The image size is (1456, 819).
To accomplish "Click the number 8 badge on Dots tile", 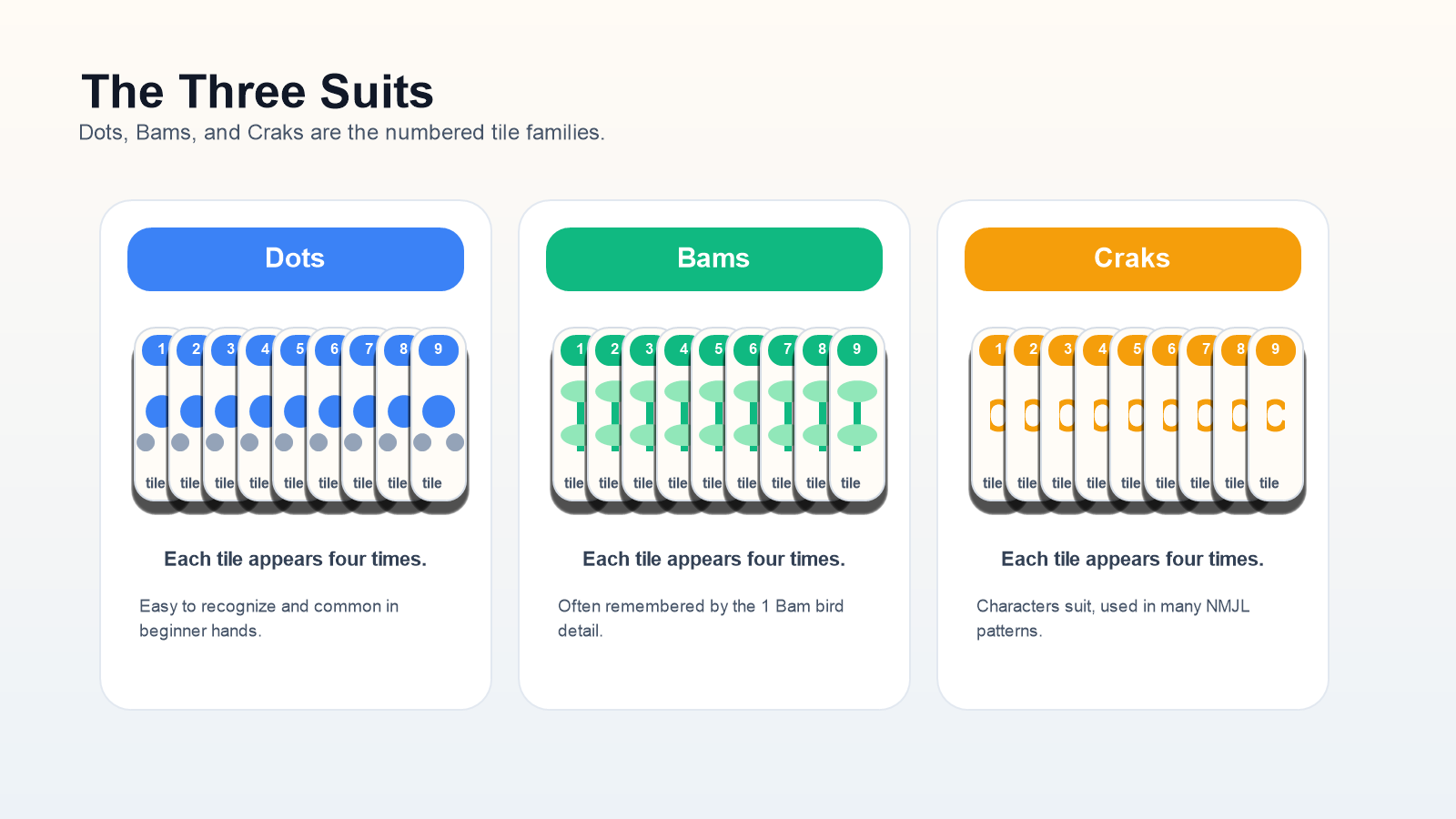I will tap(397, 349).
